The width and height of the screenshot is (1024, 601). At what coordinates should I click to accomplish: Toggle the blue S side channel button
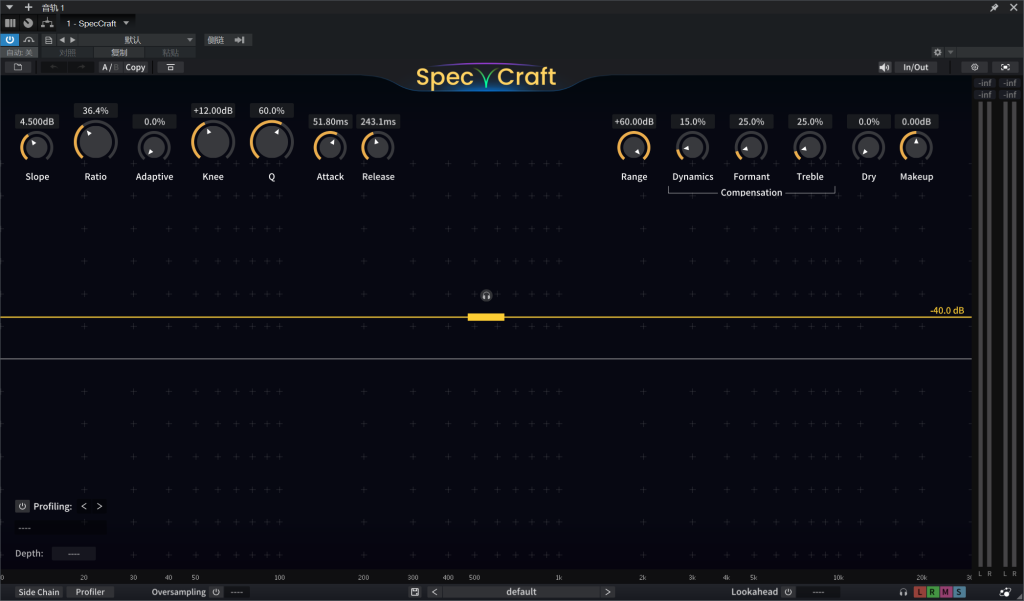click(959, 592)
